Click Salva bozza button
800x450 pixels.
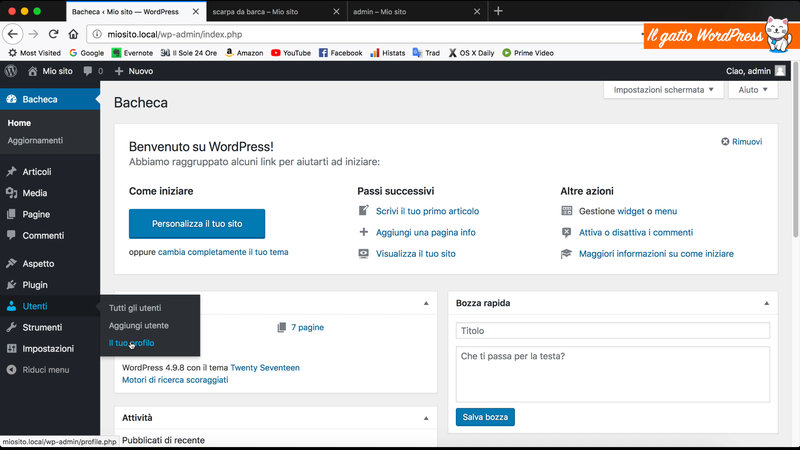point(485,417)
